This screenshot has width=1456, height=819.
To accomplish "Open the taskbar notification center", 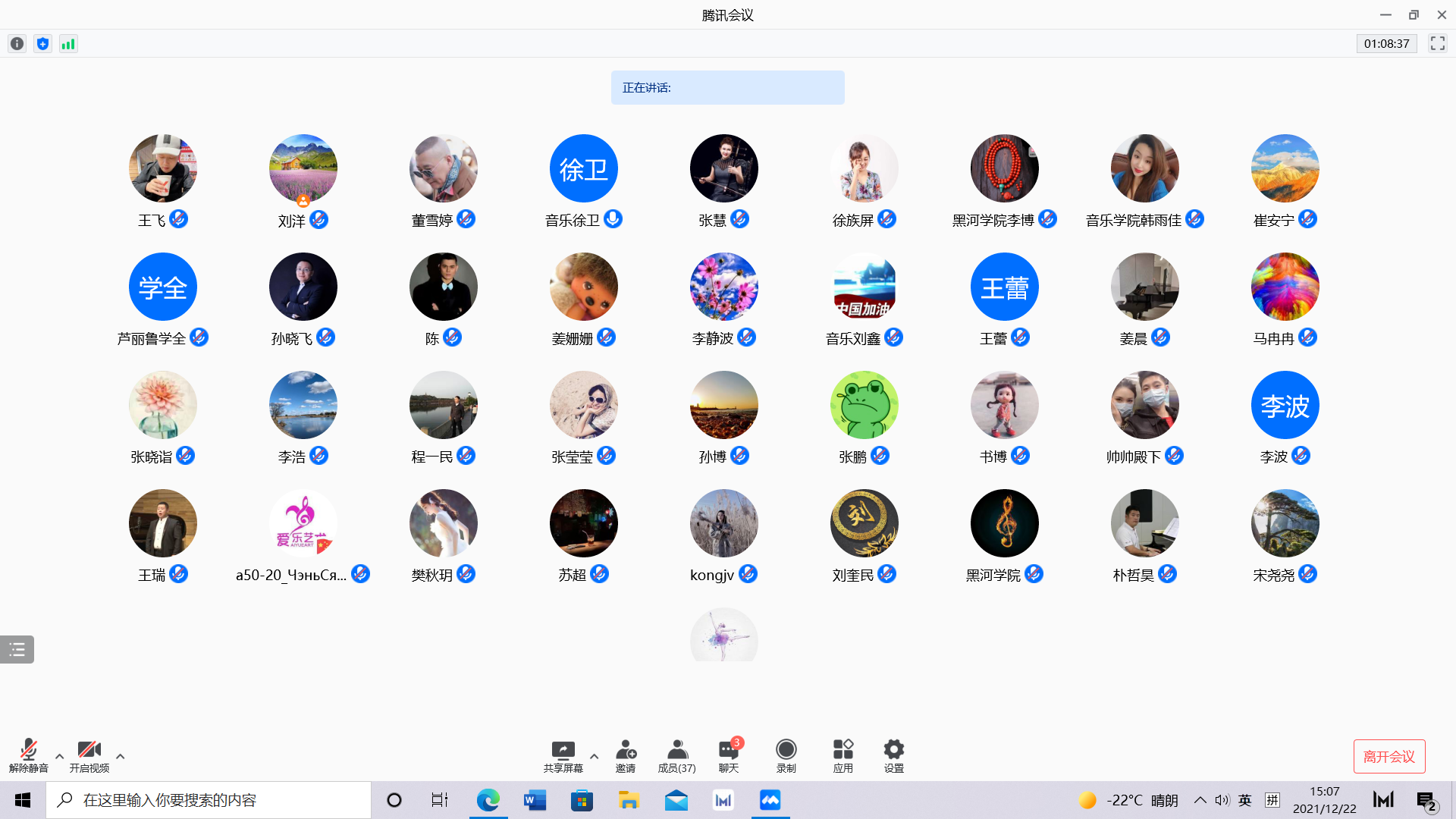I will point(1426,801).
